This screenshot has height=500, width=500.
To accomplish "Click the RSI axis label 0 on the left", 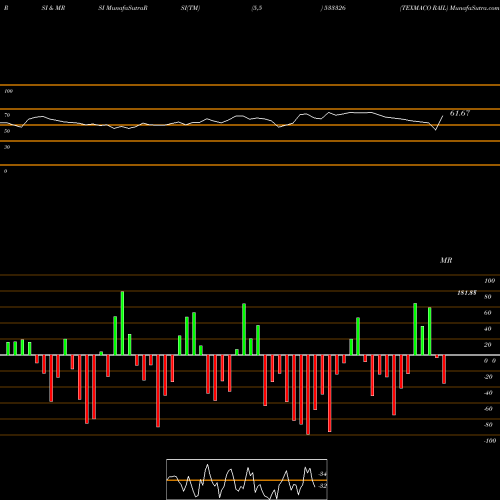I will (5, 171).
